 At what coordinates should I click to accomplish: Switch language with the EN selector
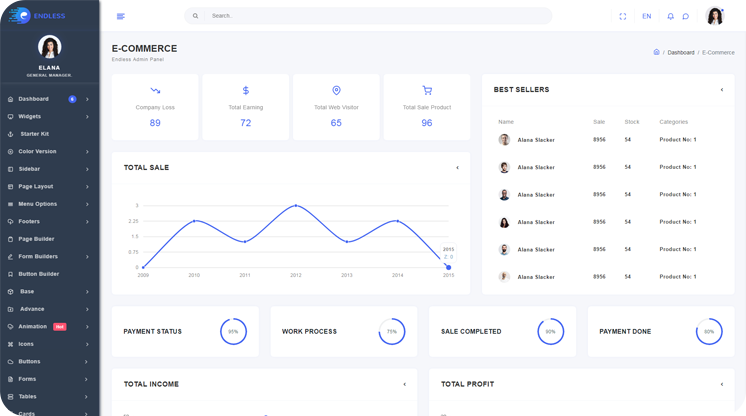click(646, 16)
